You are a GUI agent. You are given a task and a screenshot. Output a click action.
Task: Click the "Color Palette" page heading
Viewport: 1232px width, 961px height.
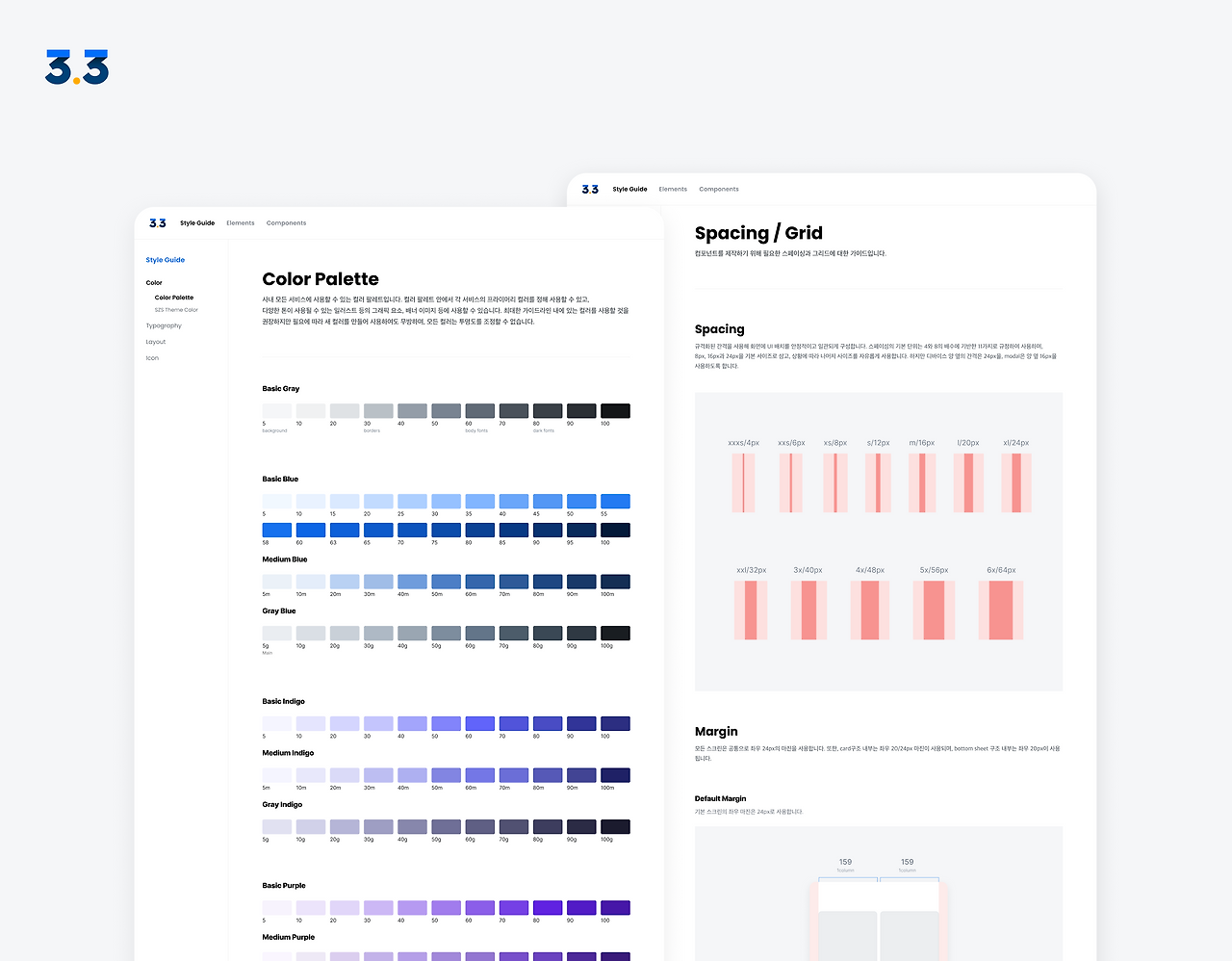click(x=321, y=279)
